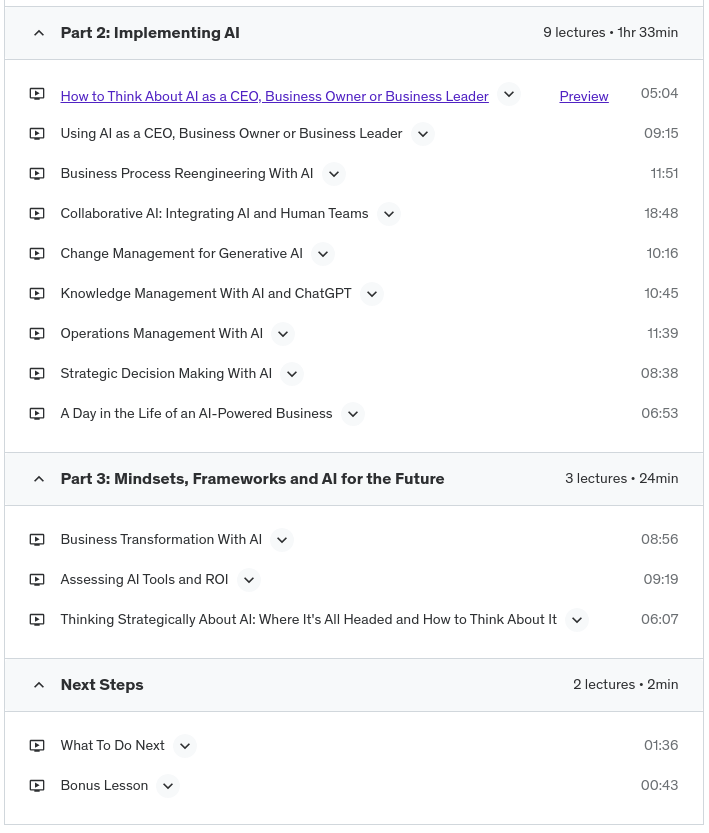
Task: Collapse the Part 2: Implementing AI section
Action: click(x=39, y=33)
